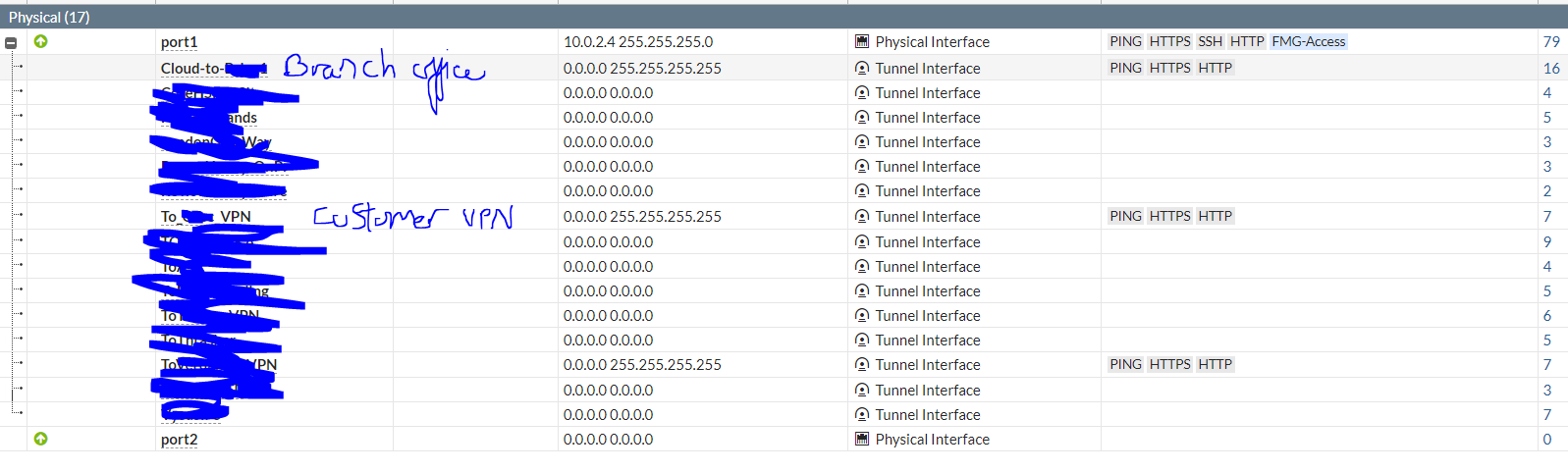Open reference count 79 for port1
The image size is (1568, 472).
(1551, 41)
